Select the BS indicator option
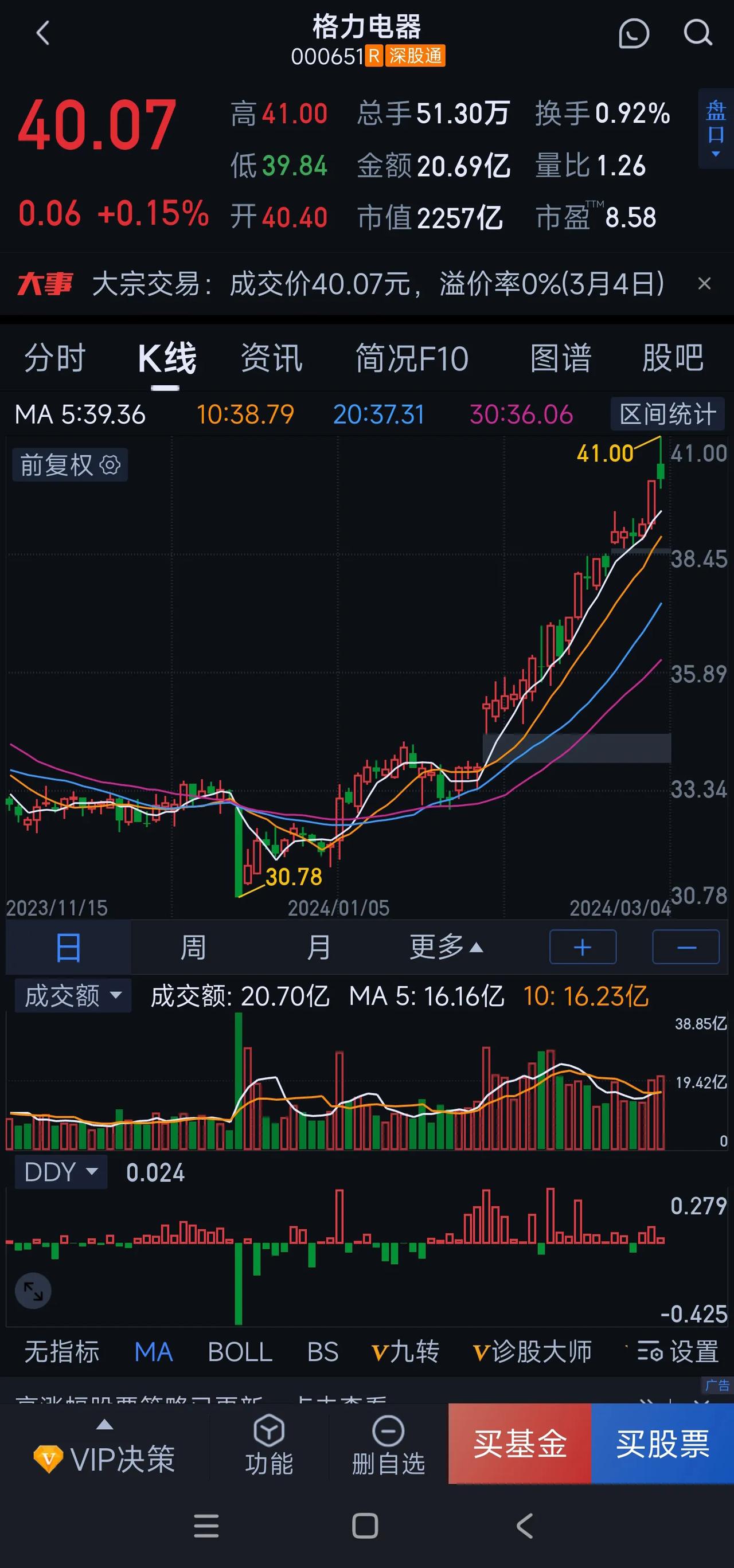This screenshot has height=1568, width=734. pos(323,1352)
